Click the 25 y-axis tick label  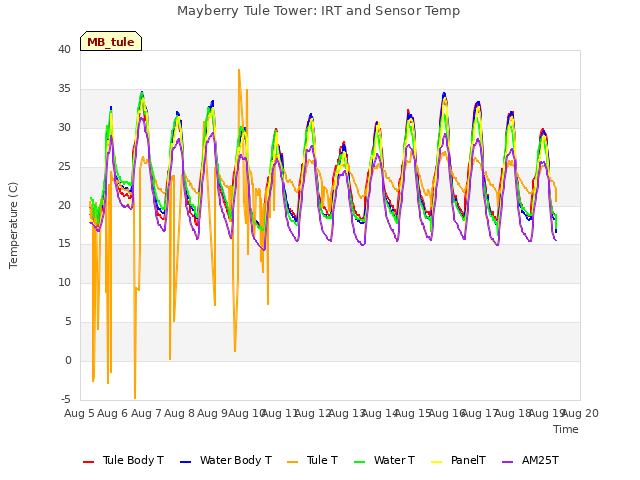[64, 167]
